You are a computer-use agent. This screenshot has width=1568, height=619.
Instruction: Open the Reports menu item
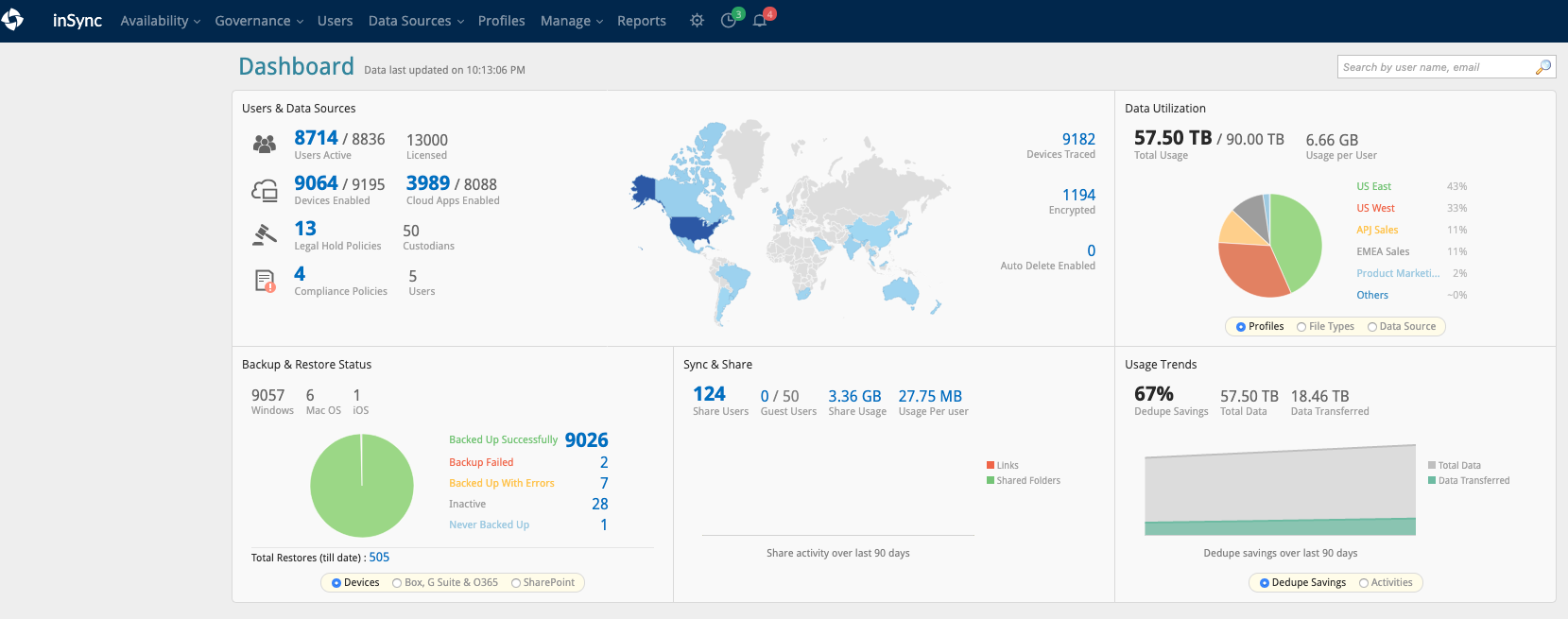pos(641,21)
